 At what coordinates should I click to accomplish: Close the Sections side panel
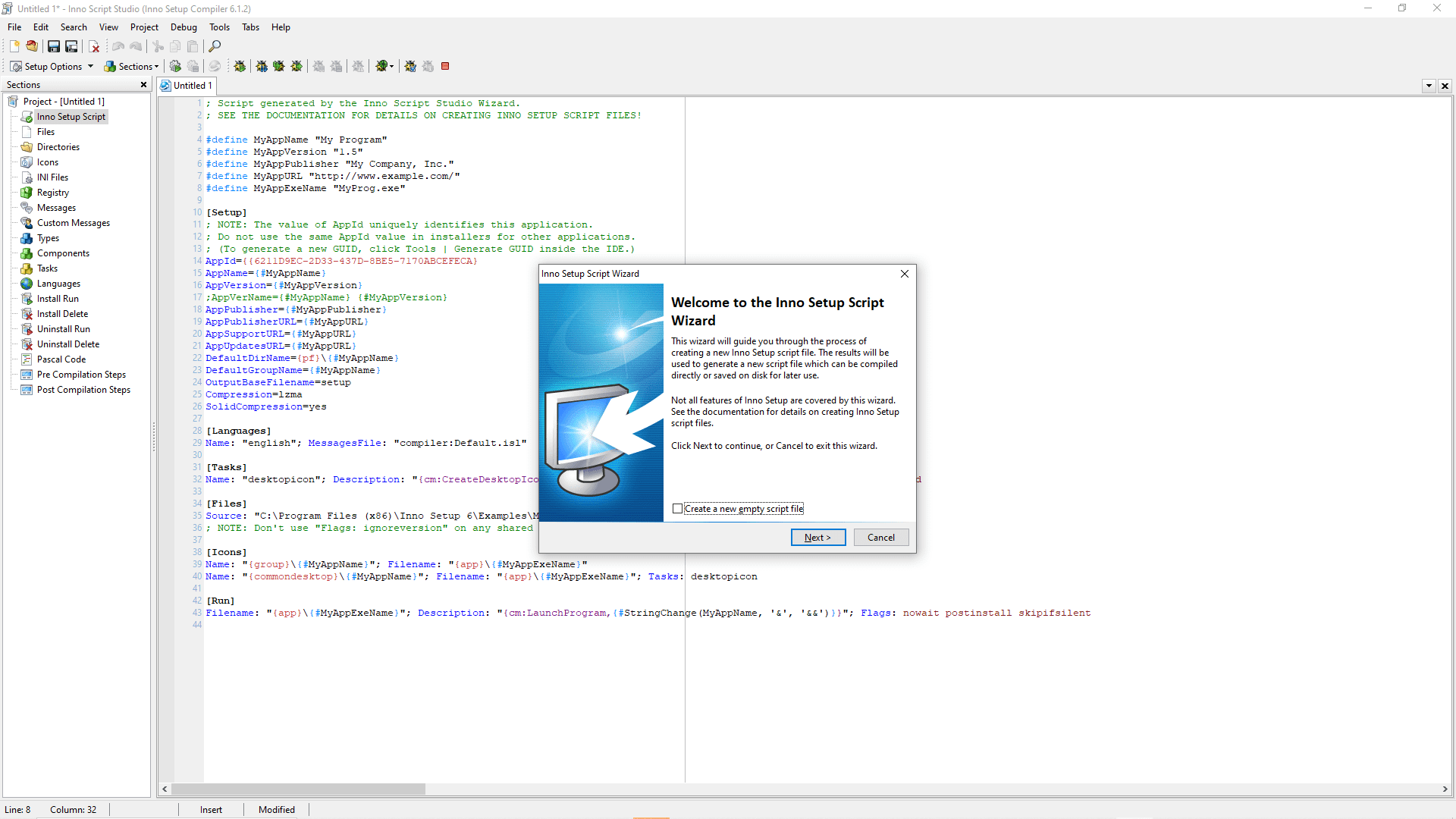[143, 85]
